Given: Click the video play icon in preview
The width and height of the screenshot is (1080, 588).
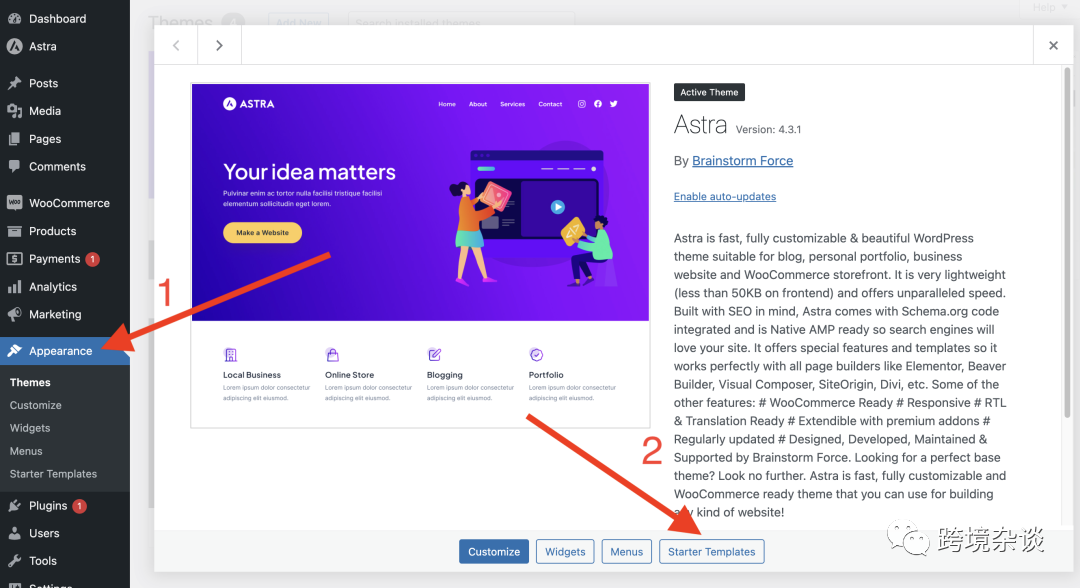Looking at the screenshot, I should 558,207.
